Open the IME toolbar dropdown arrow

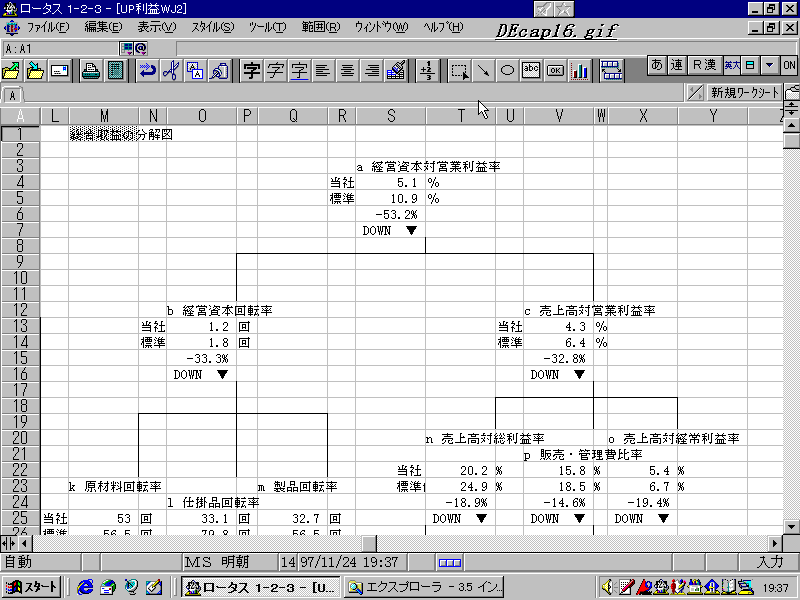coord(769,65)
